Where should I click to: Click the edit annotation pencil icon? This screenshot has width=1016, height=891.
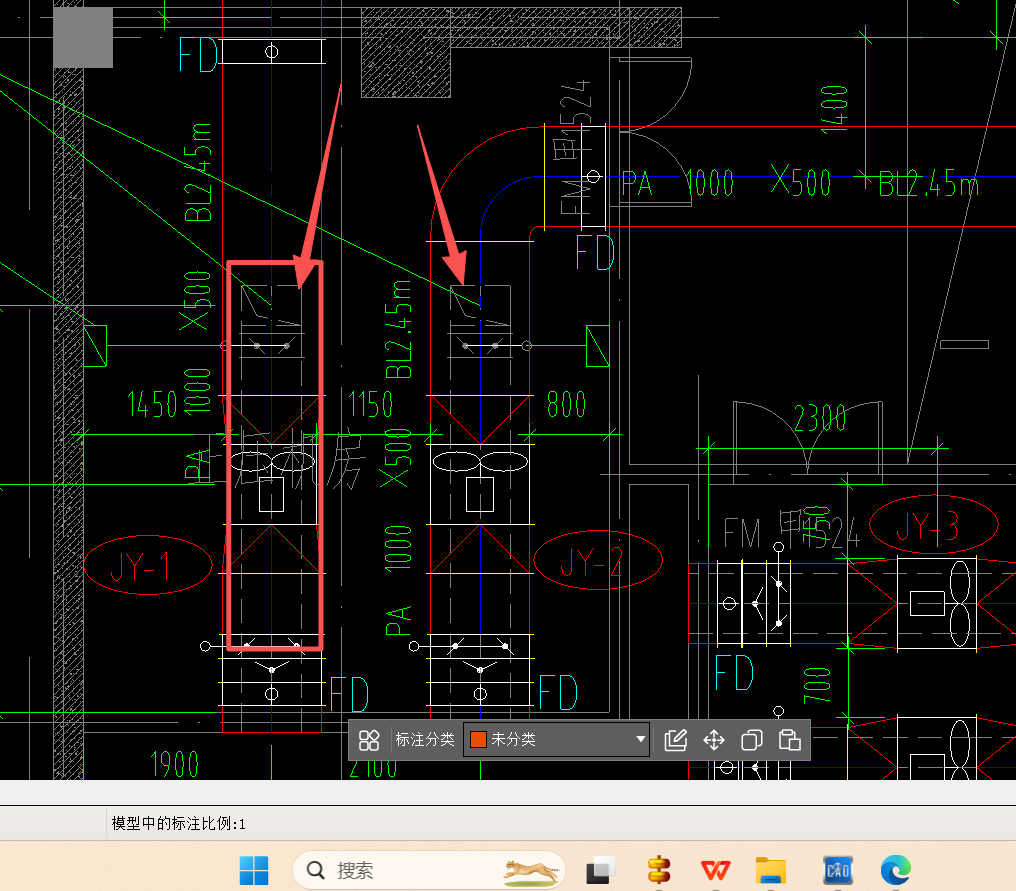[x=675, y=739]
